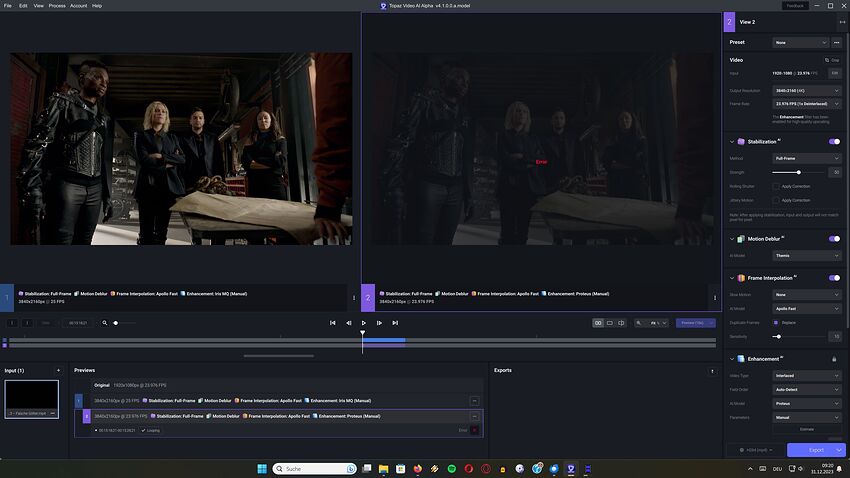Cancel the errored preview with red X
Viewport: 850px width, 478px height.
point(474,430)
